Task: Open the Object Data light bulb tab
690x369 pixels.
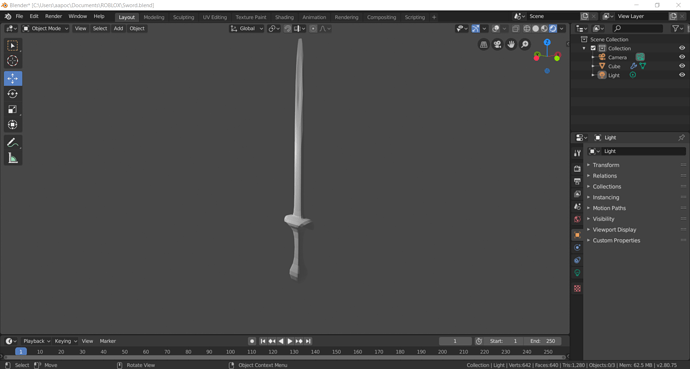Action: 577,273
